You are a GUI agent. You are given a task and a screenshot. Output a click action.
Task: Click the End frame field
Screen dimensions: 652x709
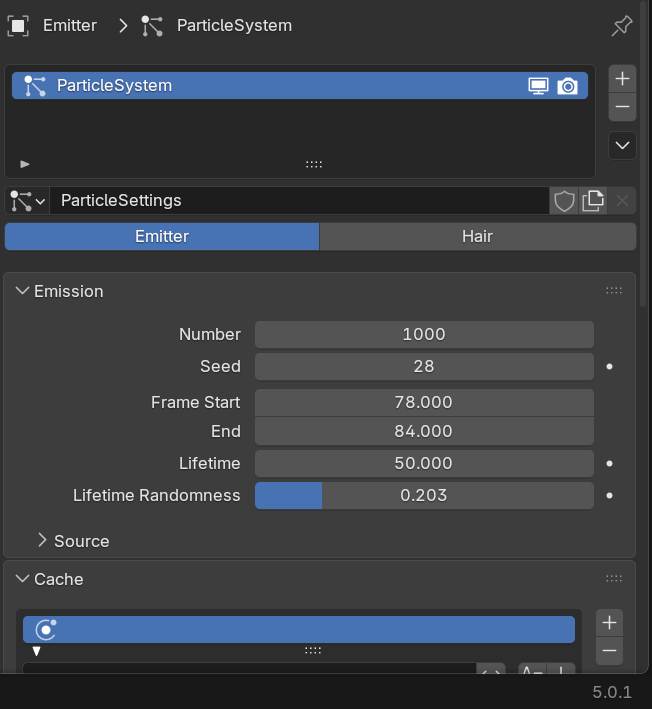pos(424,431)
